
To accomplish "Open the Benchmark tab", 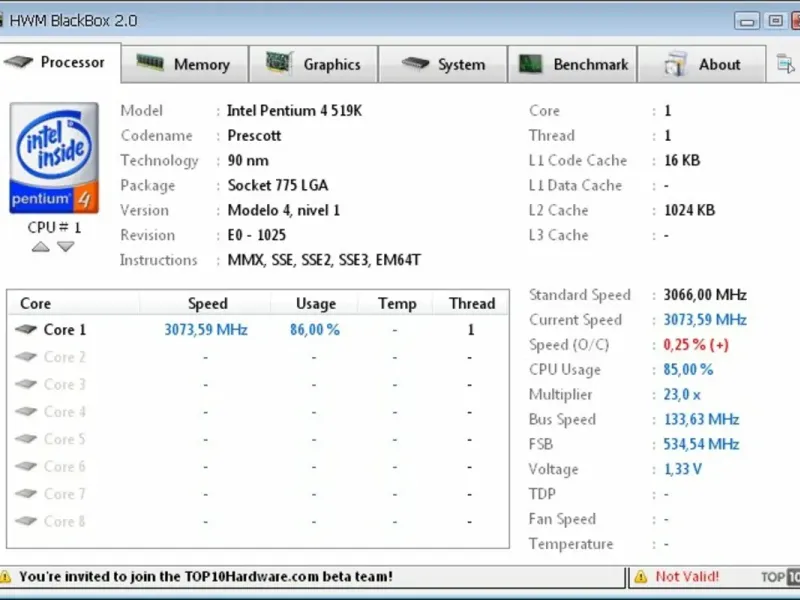I will [572, 64].
